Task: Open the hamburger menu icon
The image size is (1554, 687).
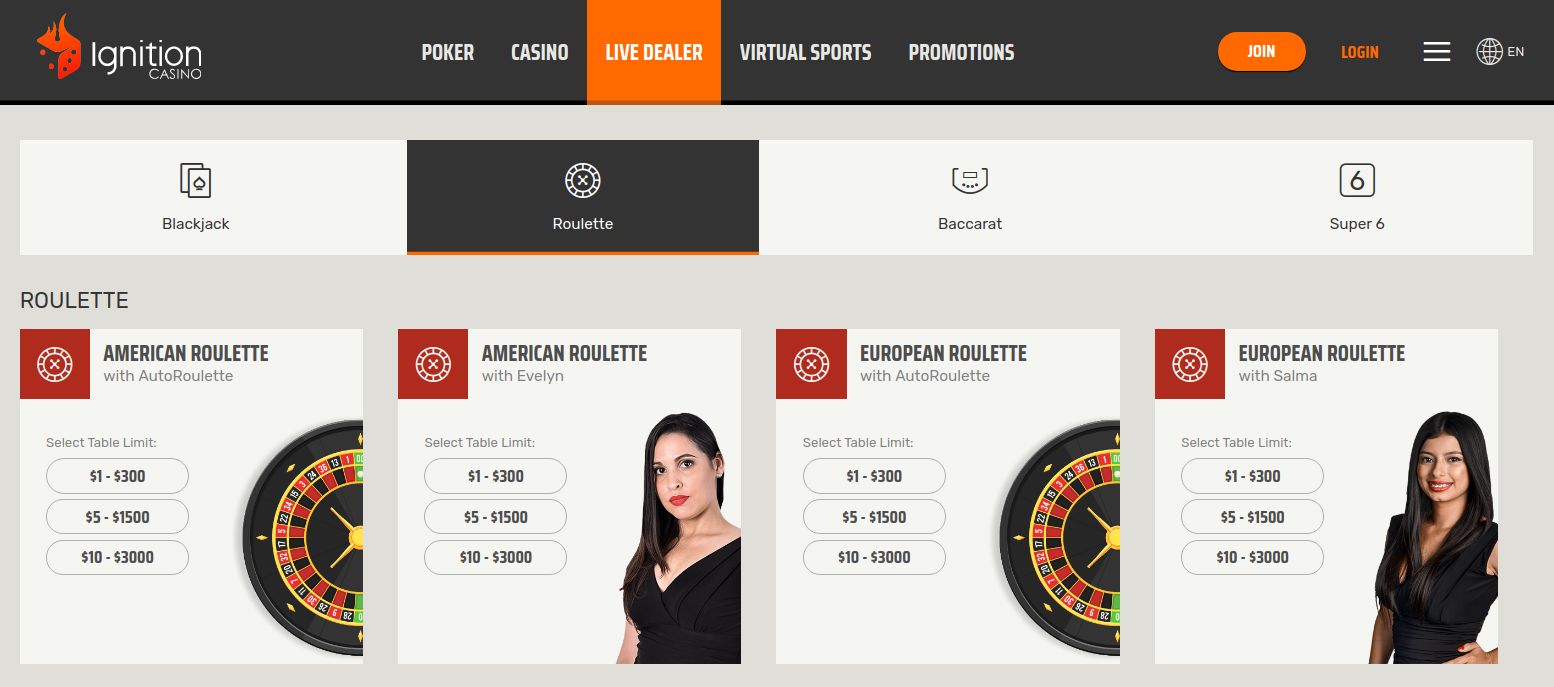Action: point(1436,52)
